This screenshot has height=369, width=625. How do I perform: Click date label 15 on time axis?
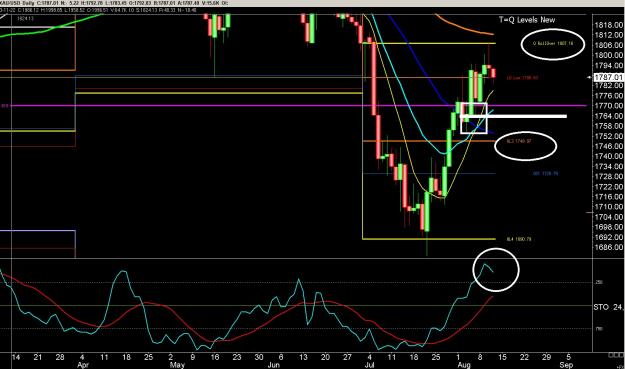pos(502,357)
